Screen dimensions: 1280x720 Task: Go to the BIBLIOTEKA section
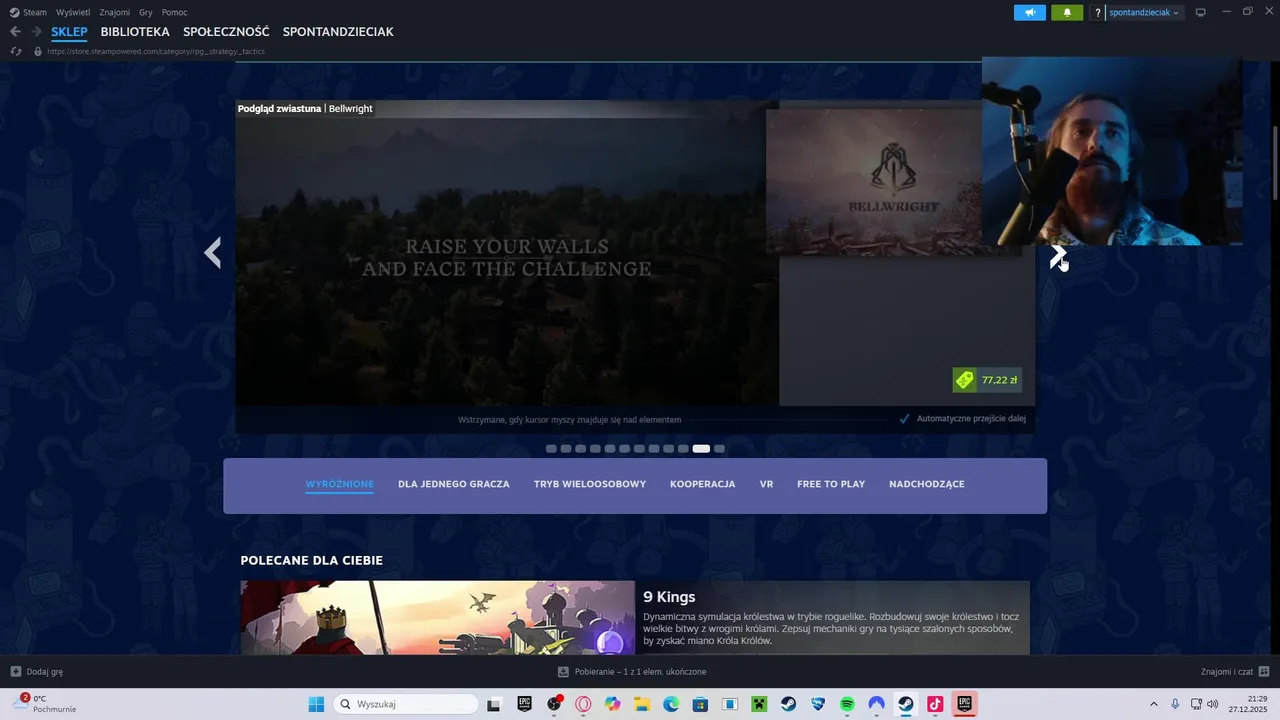coord(135,32)
